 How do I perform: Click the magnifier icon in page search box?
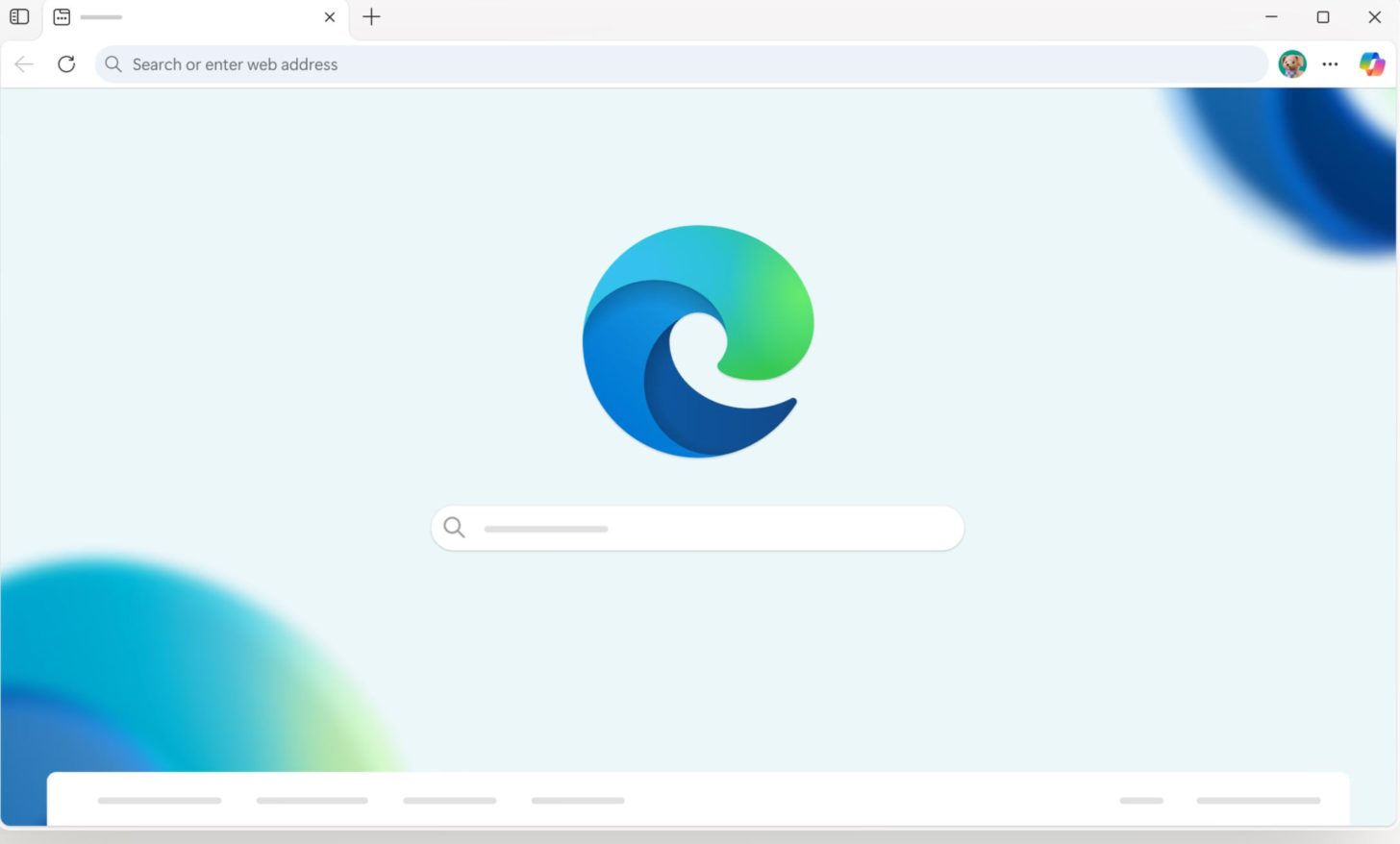click(x=454, y=527)
